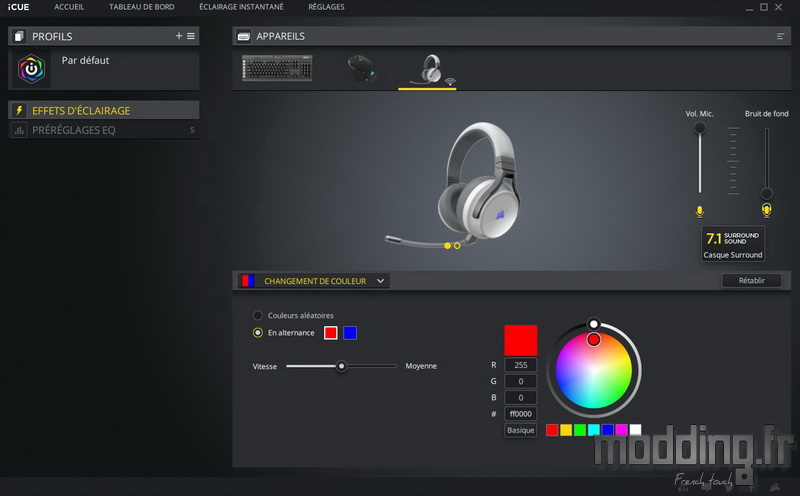Image resolution: width=800 pixels, height=496 pixels.
Task: Choose green basic palette swatch
Action: 580,430
